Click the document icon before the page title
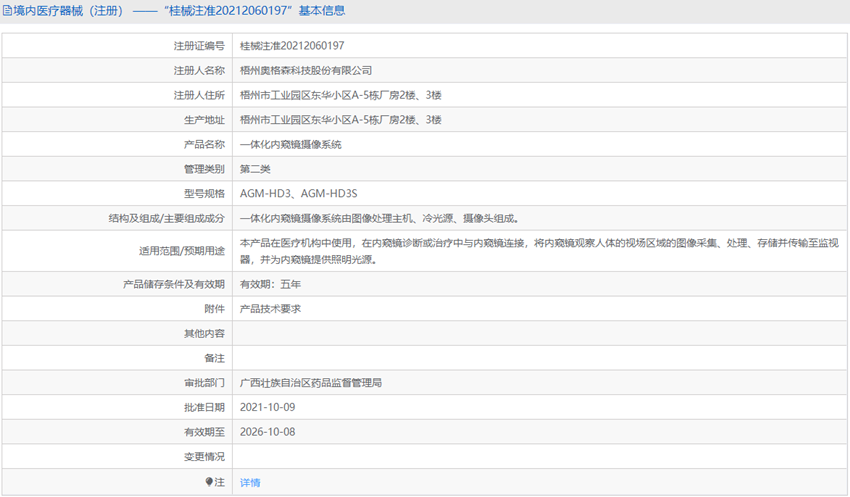This screenshot has width=850, height=497. pos(8,11)
